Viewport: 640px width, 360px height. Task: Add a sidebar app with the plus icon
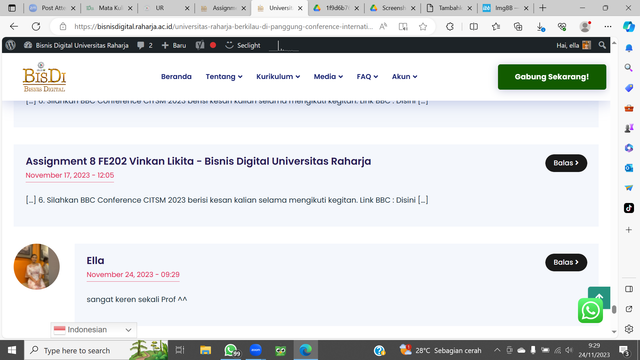629,230
